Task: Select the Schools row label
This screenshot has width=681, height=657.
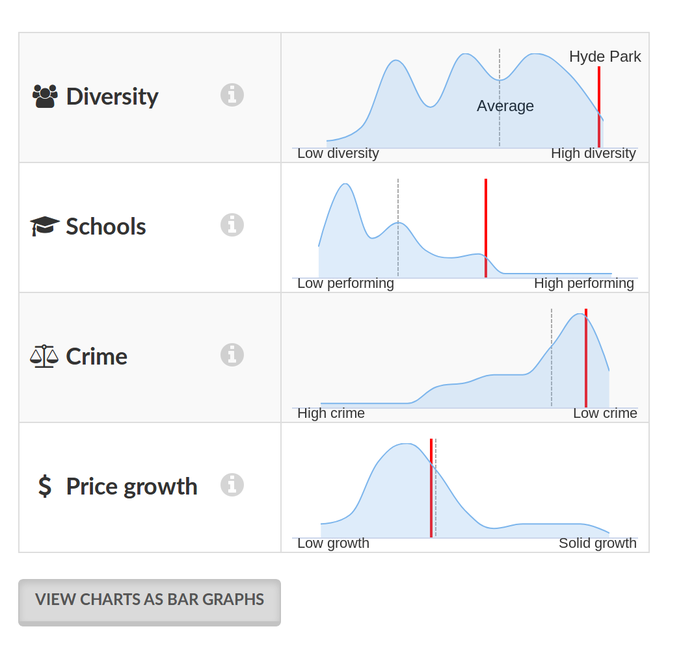Action: 106,226
